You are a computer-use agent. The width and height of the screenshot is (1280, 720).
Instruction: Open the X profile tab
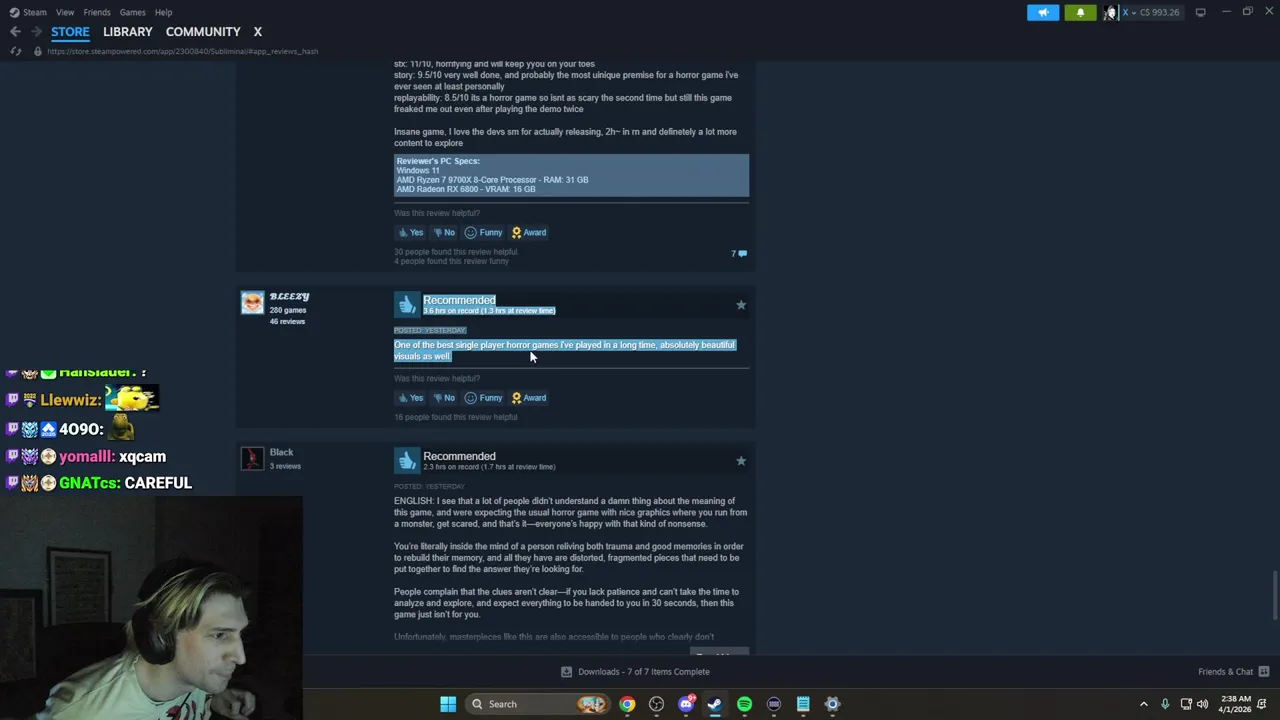[x=257, y=32]
